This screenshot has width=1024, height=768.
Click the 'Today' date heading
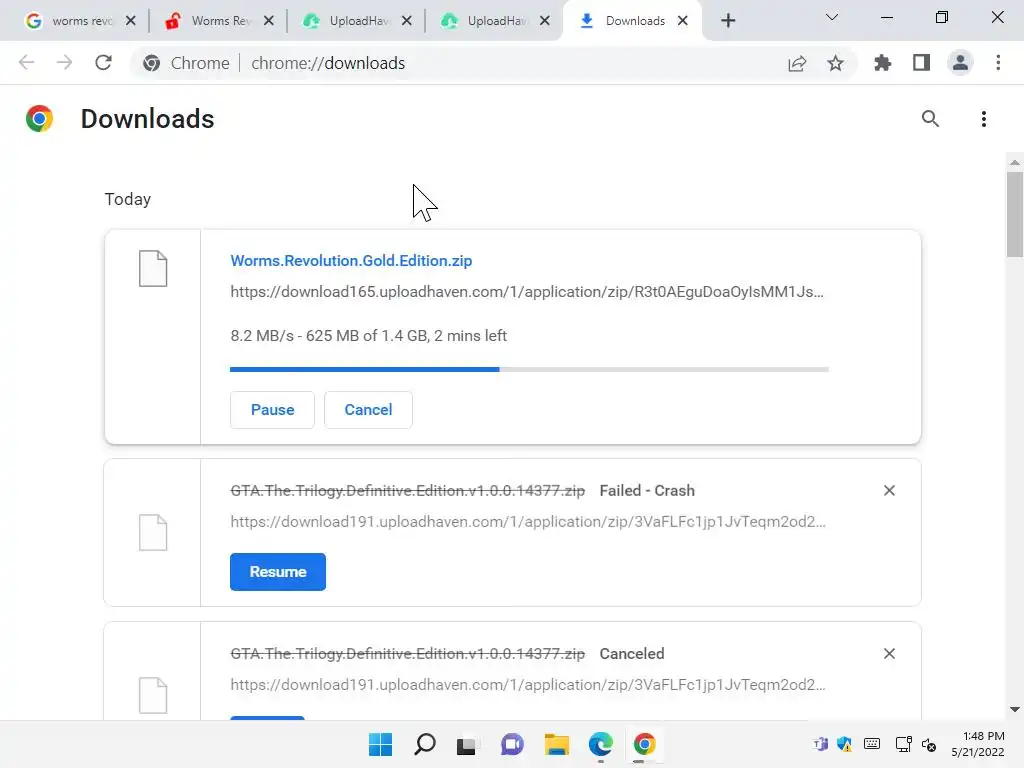128,199
